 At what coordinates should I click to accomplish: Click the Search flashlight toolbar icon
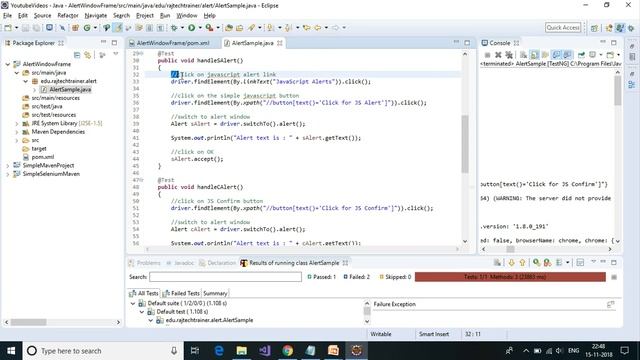[251, 28]
